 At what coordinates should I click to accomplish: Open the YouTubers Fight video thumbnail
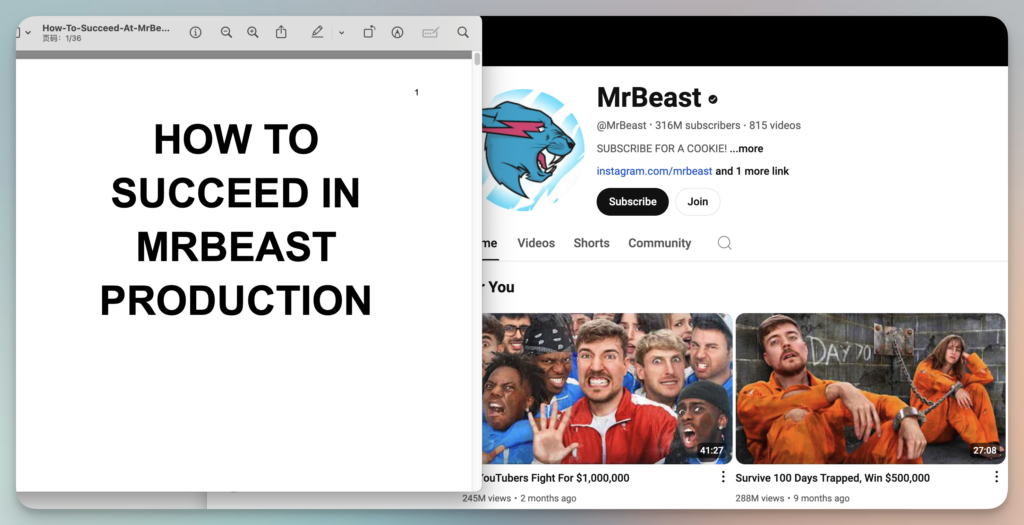click(x=607, y=389)
